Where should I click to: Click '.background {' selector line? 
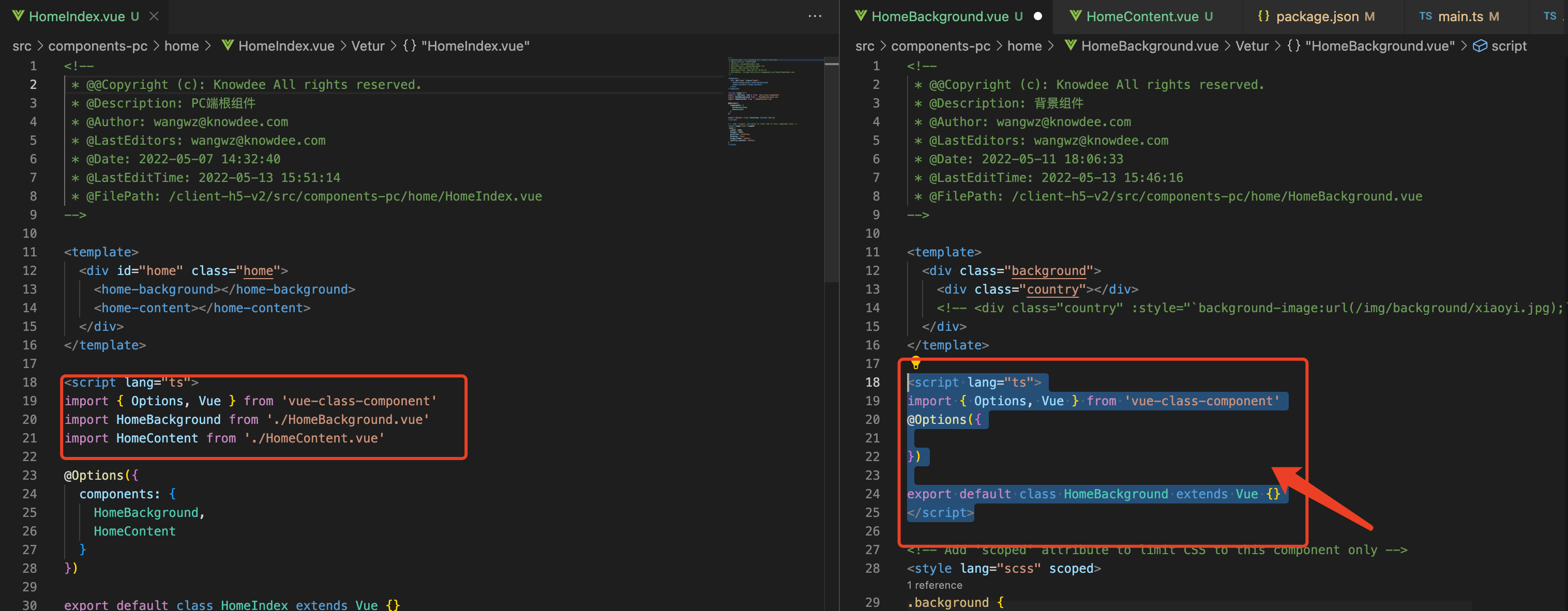pos(955,603)
